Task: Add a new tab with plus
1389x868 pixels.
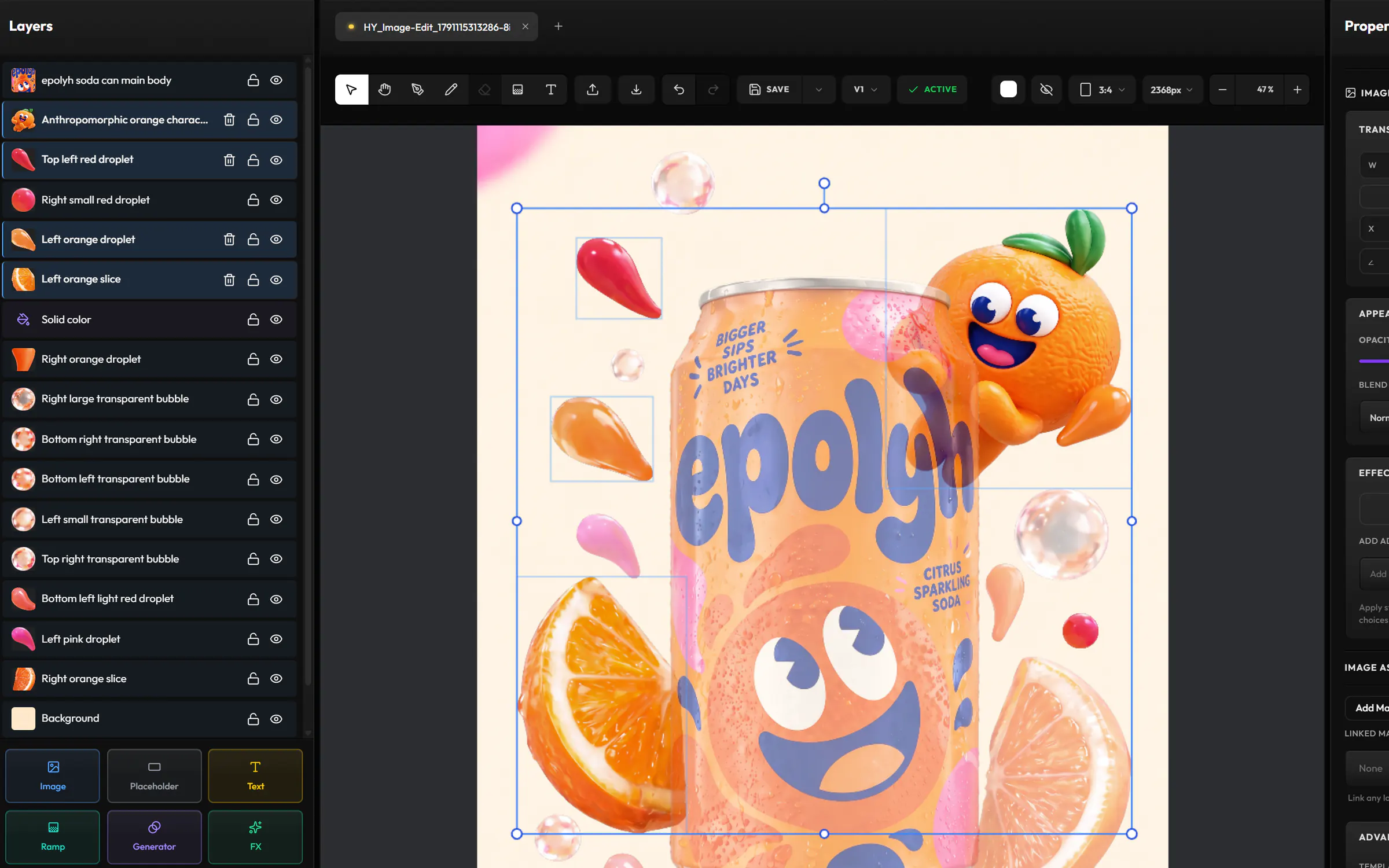Action: coord(558,27)
